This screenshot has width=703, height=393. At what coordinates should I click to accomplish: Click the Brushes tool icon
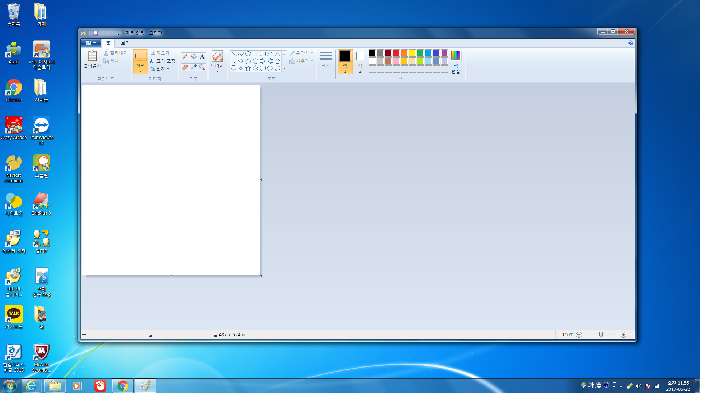pos(217,56)
